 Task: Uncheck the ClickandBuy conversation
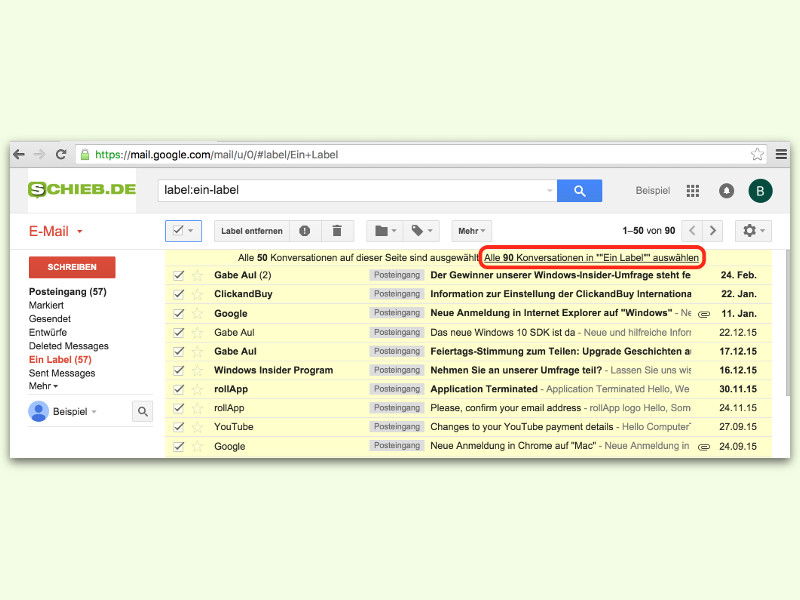[178, 294]
